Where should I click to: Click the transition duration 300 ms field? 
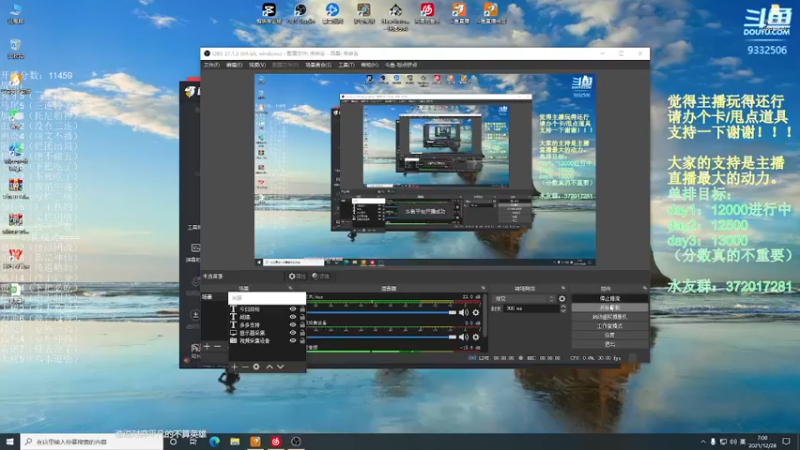point(531,309)
